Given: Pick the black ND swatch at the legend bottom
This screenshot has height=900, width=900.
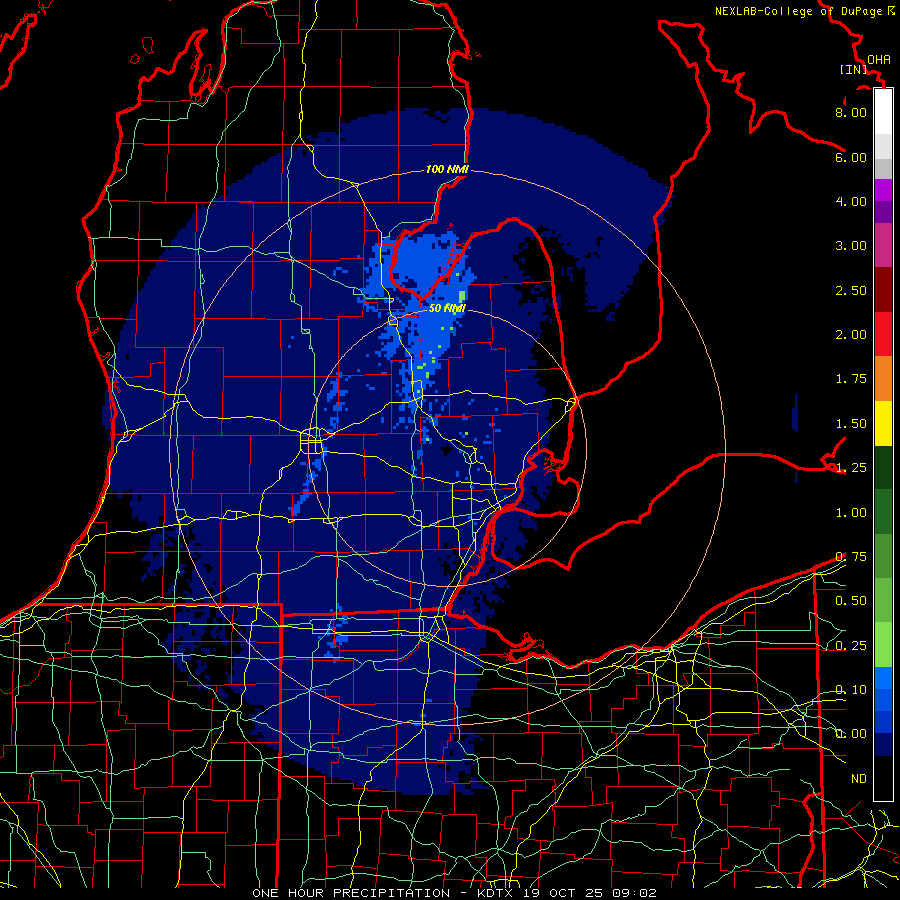Looking at the screenshot, I should (x=883, y=778).
